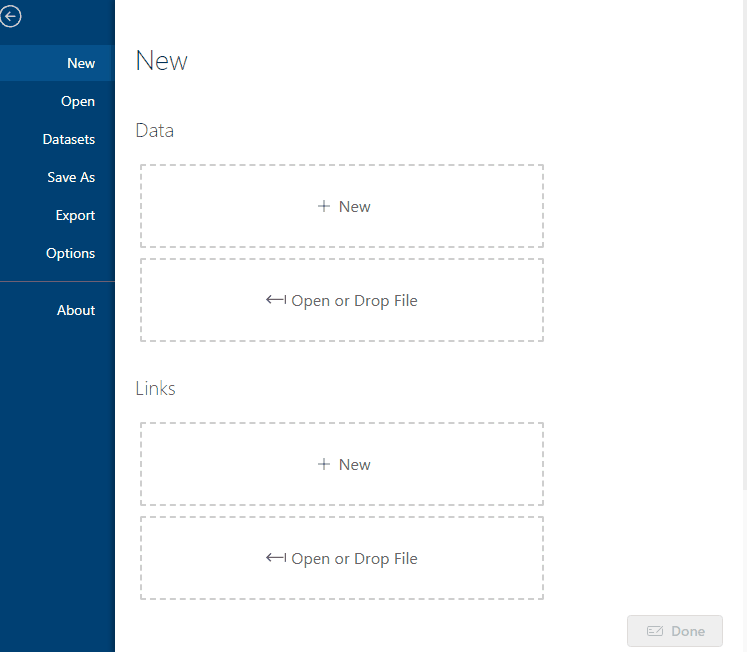Click the plus icon in Data New box
Viewport: 747px width, 652px height.
point(324,206)
